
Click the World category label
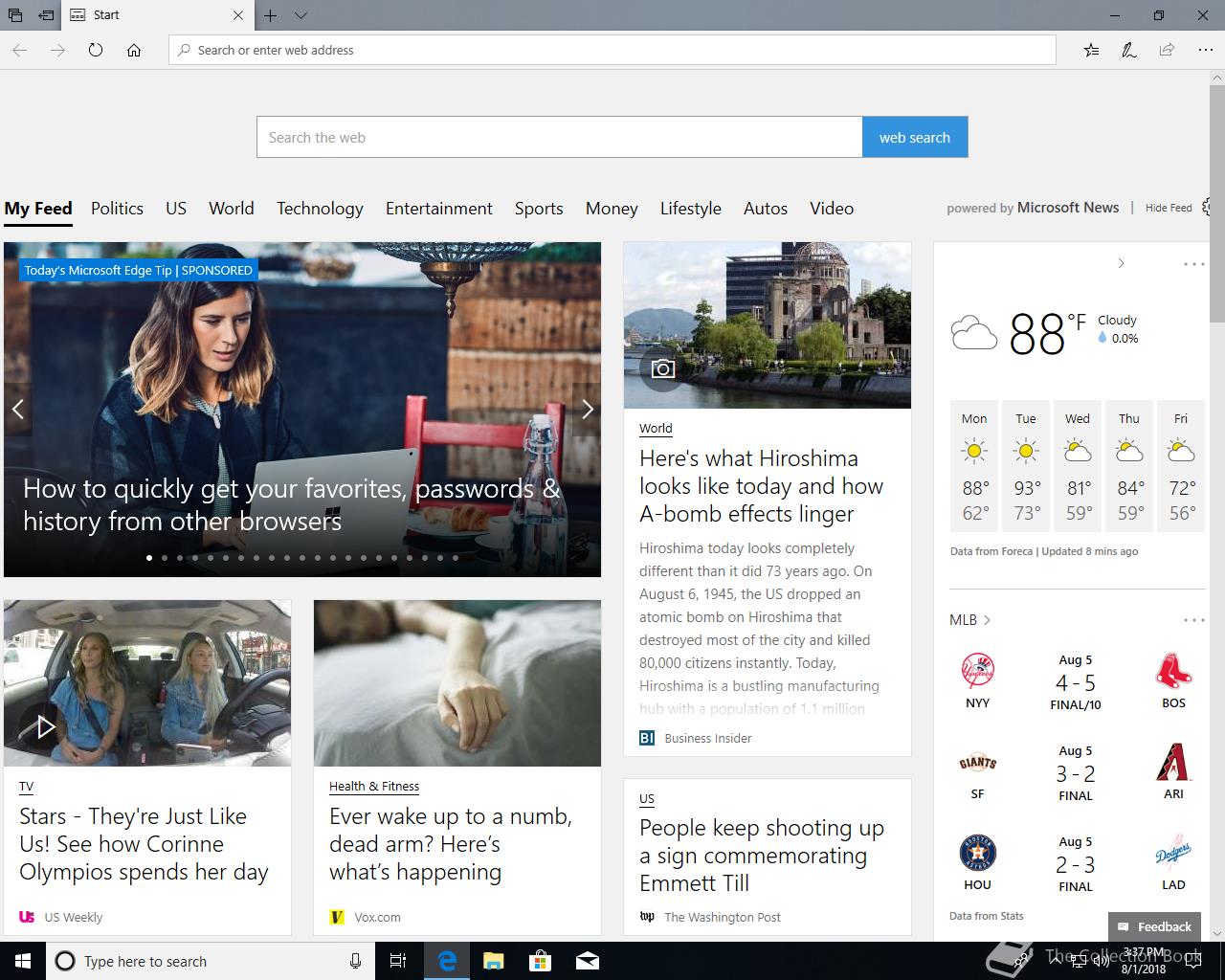click(656, 429)
